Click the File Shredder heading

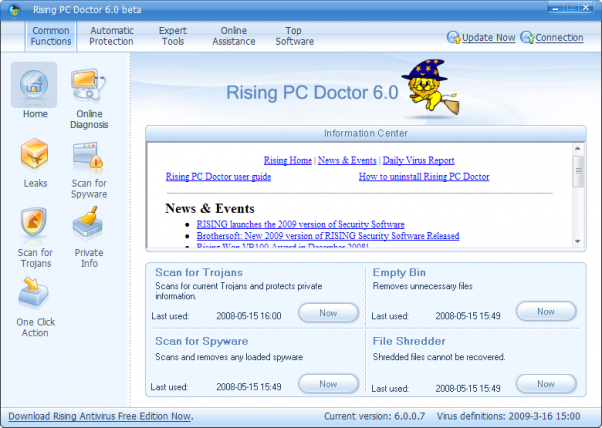tap(409, 341)
